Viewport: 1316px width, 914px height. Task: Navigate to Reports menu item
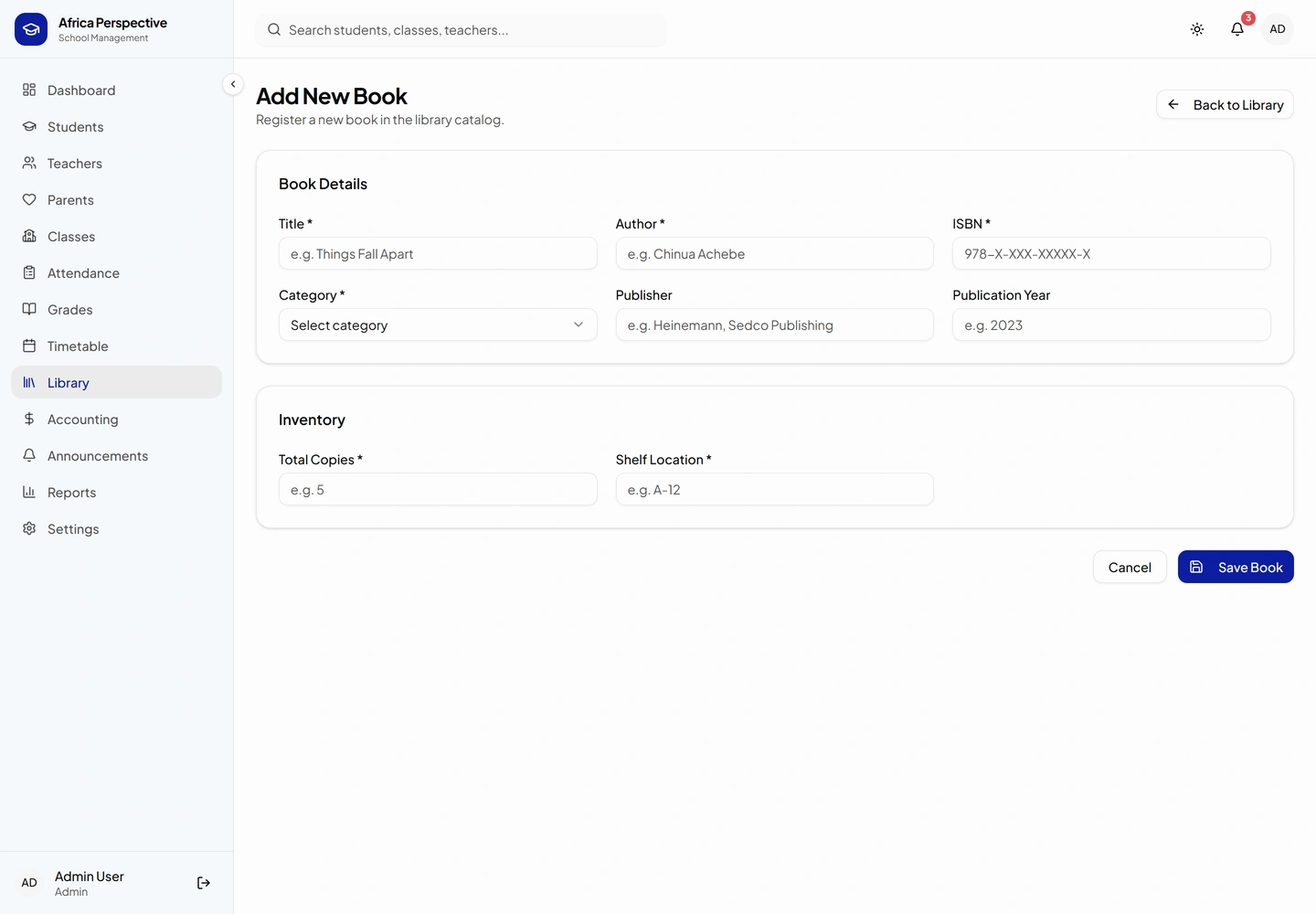(116, 492)
